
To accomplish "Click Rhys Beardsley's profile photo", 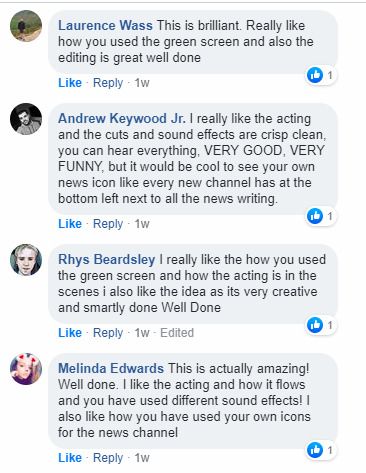I will point(26,260).
